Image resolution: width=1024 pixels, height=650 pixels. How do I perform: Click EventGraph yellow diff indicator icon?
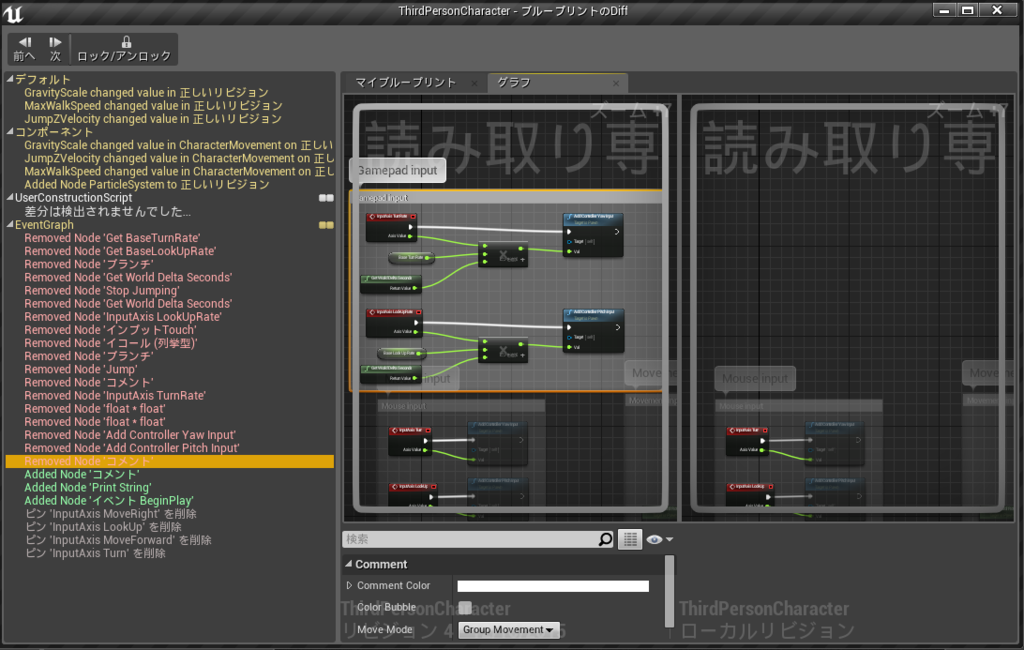[326, 225]
